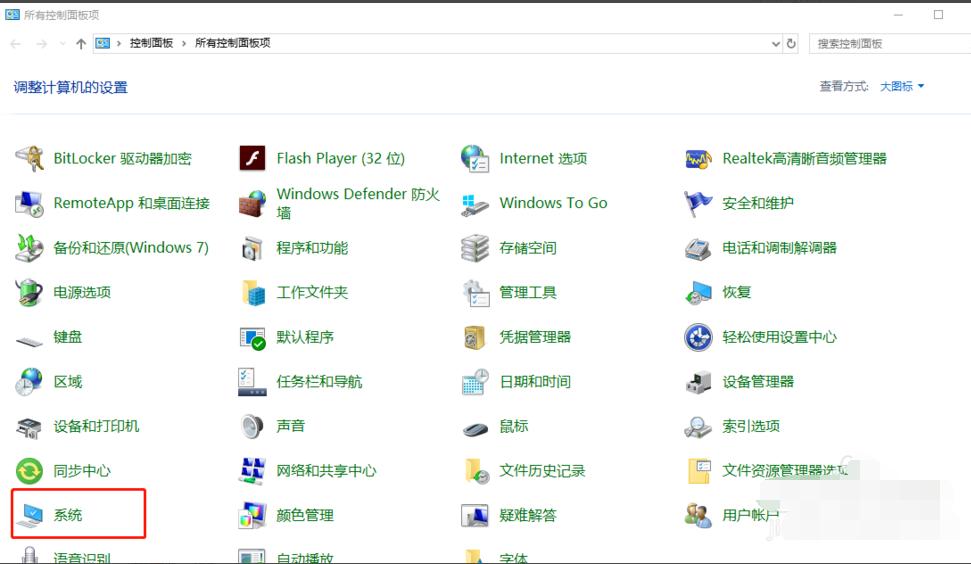The width and height of the screenshot is (971, 564).
Task: Click the 自动播放 icon
Action: pos(252,556)
